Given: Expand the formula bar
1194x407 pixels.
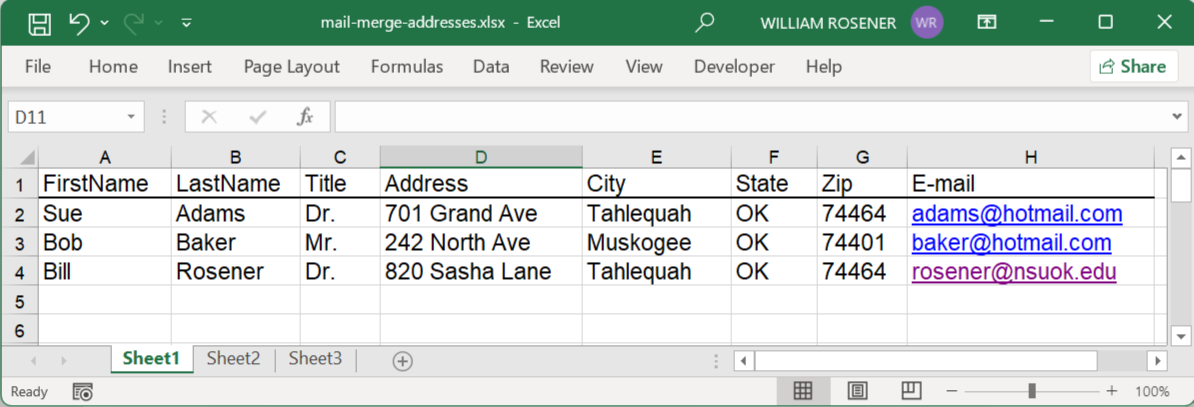Looking at the screenshot, I should [x=1176, y=117].
